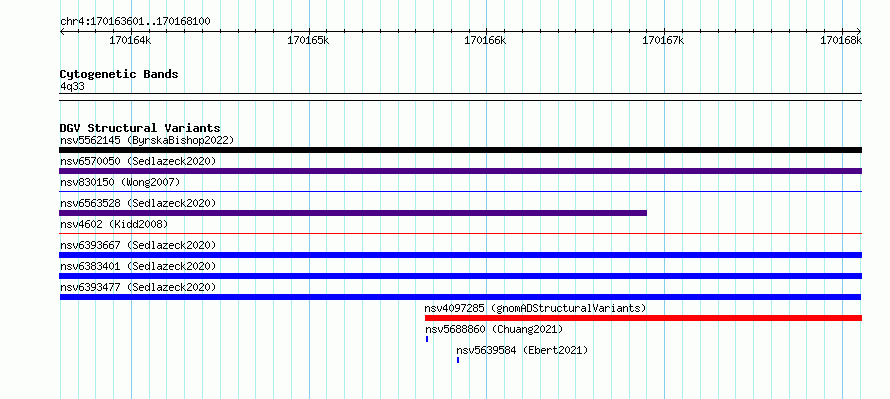This screenshot has width=890, height=399.
Task: Click the black nsv5562145 variant bar
Action: tap(460, 150)
